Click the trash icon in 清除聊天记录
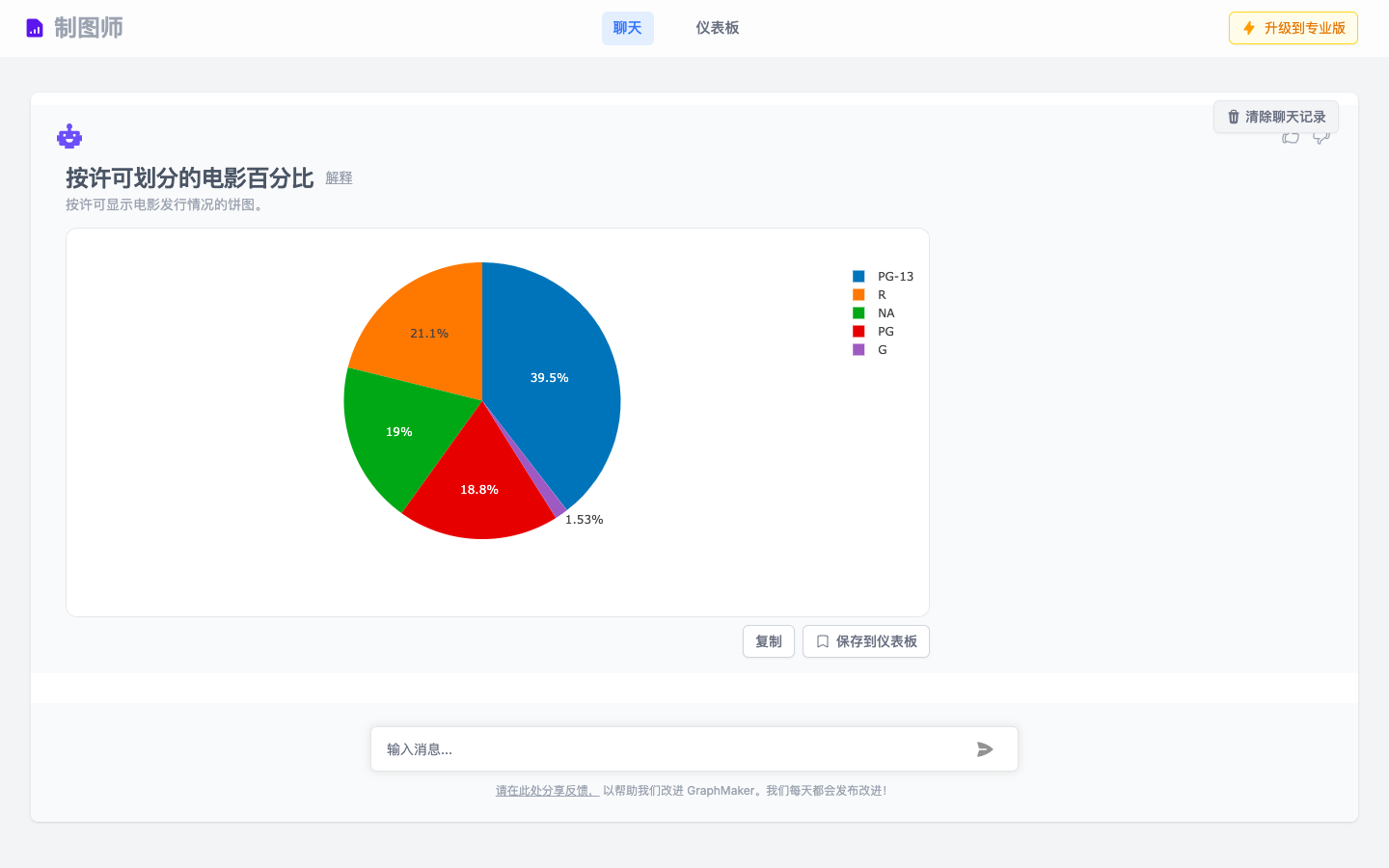The width and height of the screenshot is (1389, 868). [1233, 117]
